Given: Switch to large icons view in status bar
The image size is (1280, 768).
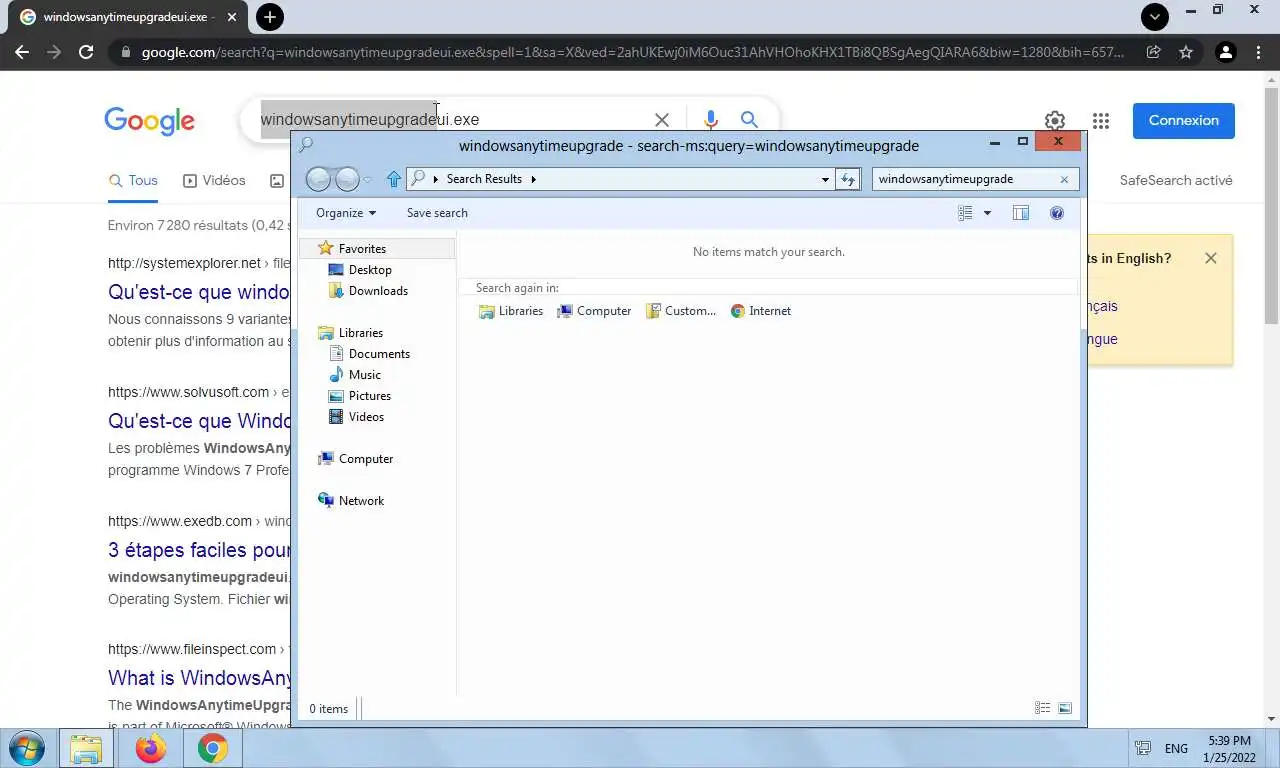Looking at the screenshot, I should click(1065, 708).
